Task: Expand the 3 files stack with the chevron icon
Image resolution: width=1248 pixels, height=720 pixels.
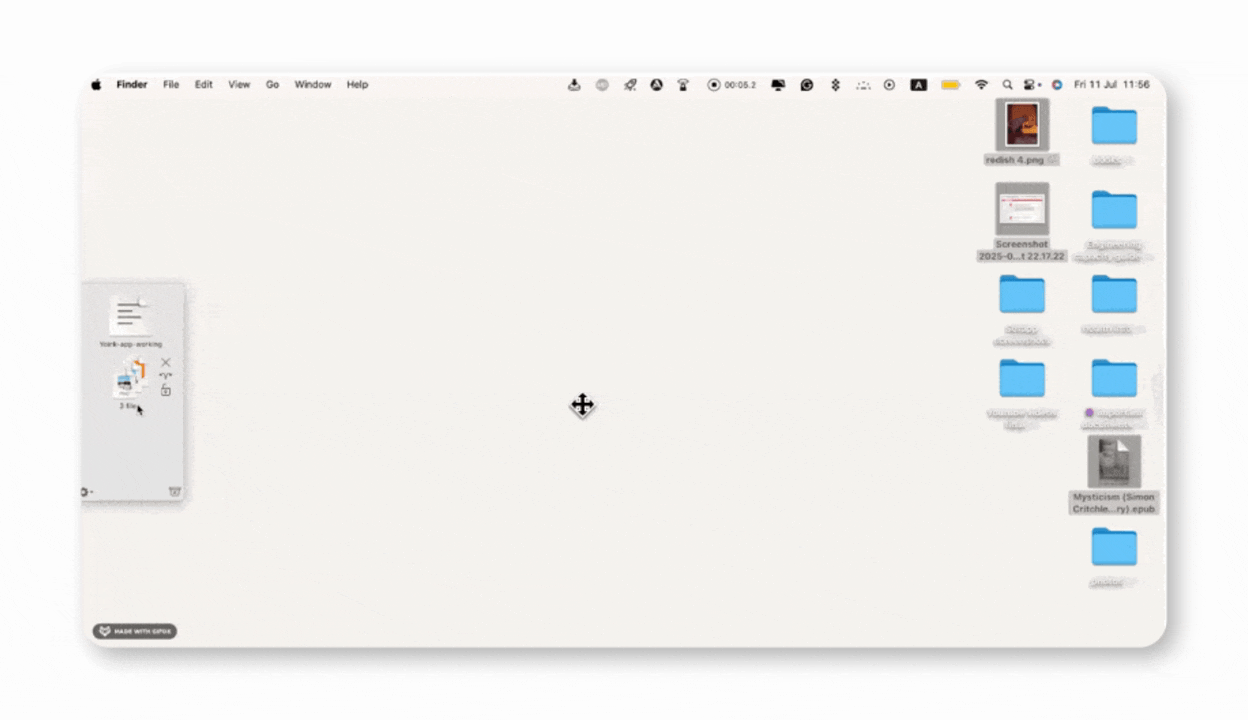Action: click(x=166, y=376)
